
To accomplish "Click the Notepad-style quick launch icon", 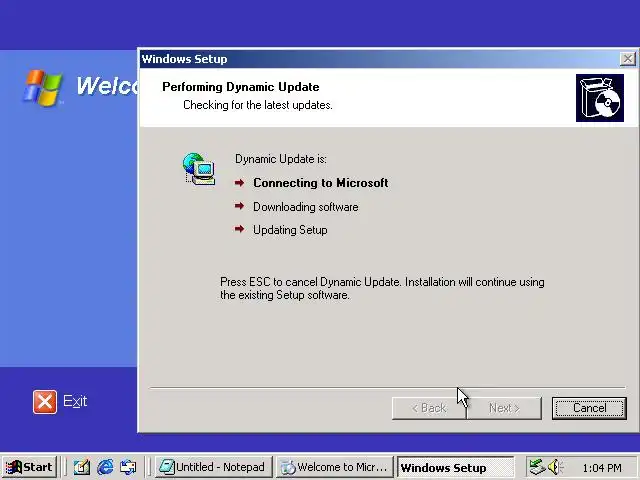I will click(82, 467).
